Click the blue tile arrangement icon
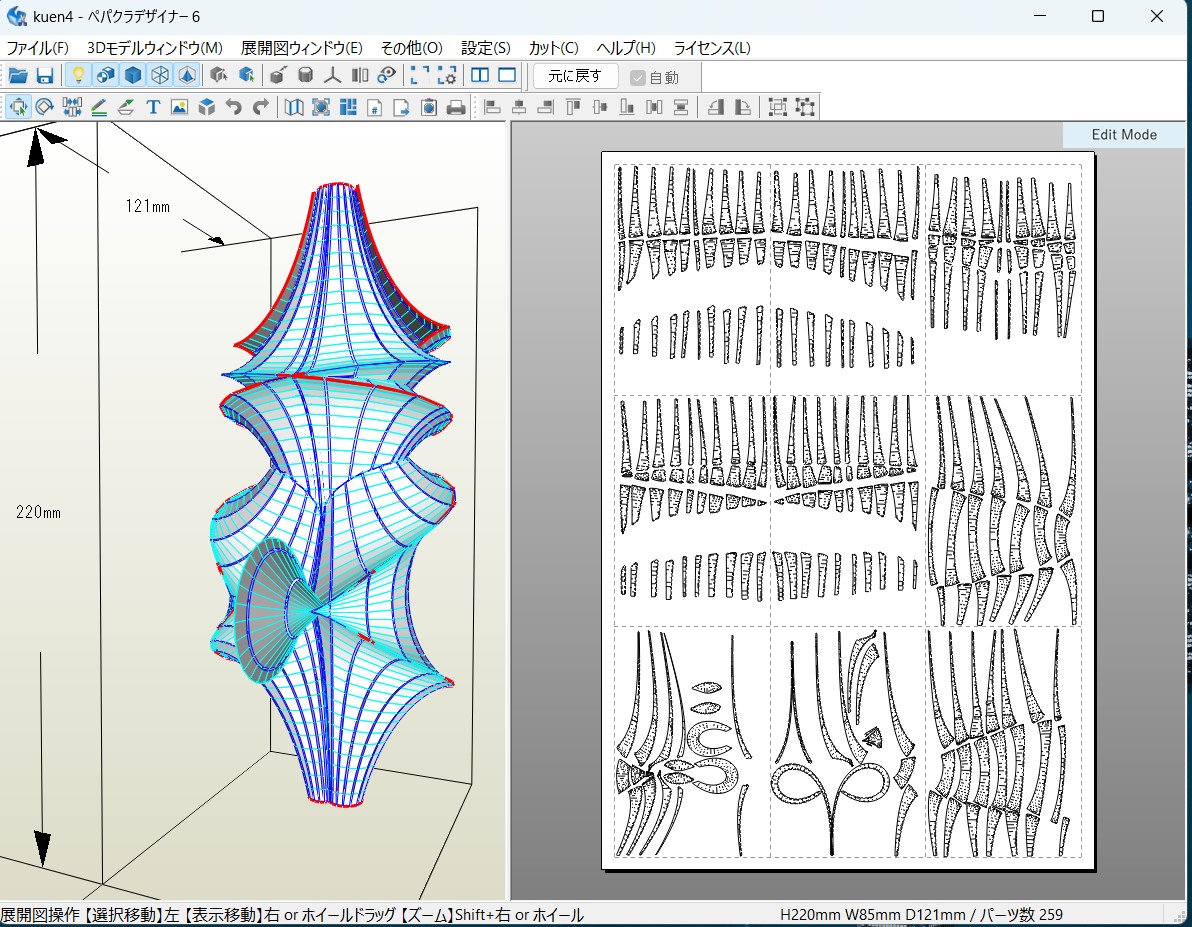 click(348, 107)
